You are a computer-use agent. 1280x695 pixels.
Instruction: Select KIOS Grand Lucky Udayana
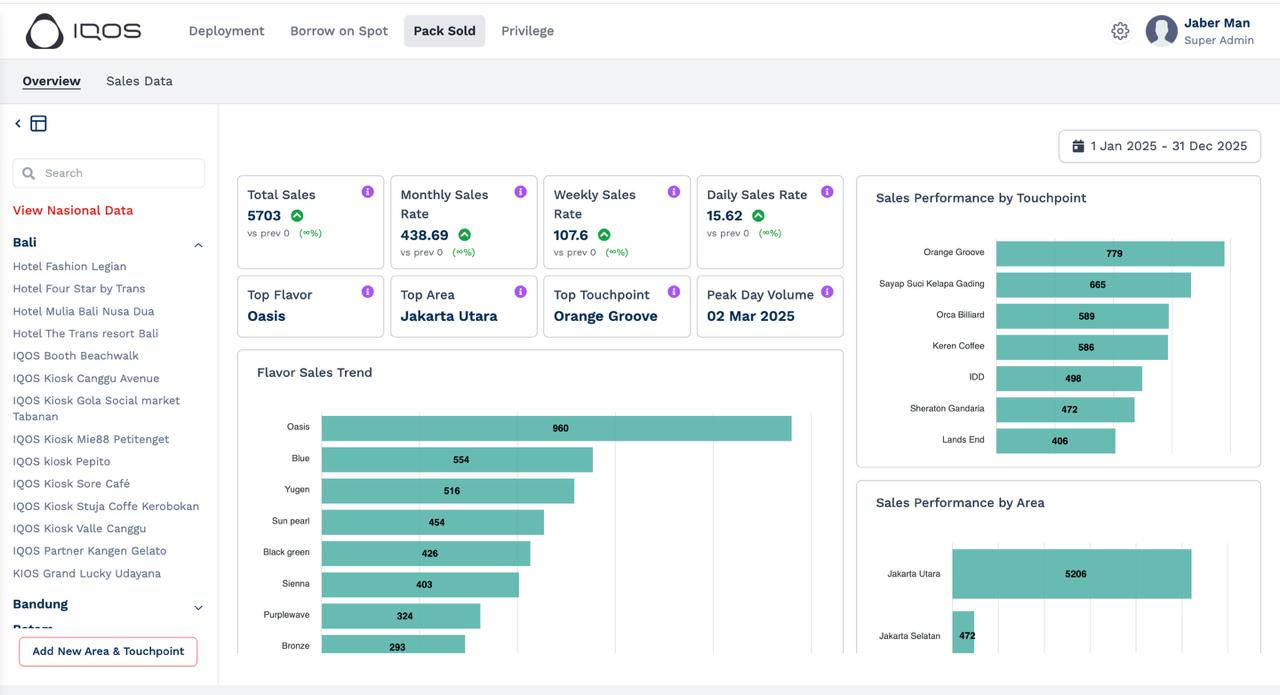[x=87, y=573]
